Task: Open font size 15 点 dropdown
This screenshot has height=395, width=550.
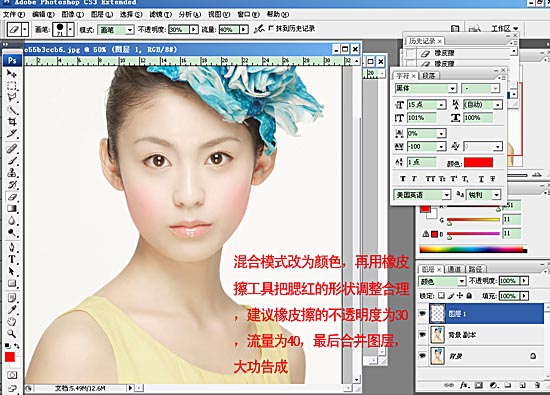Action: point(441,105)
